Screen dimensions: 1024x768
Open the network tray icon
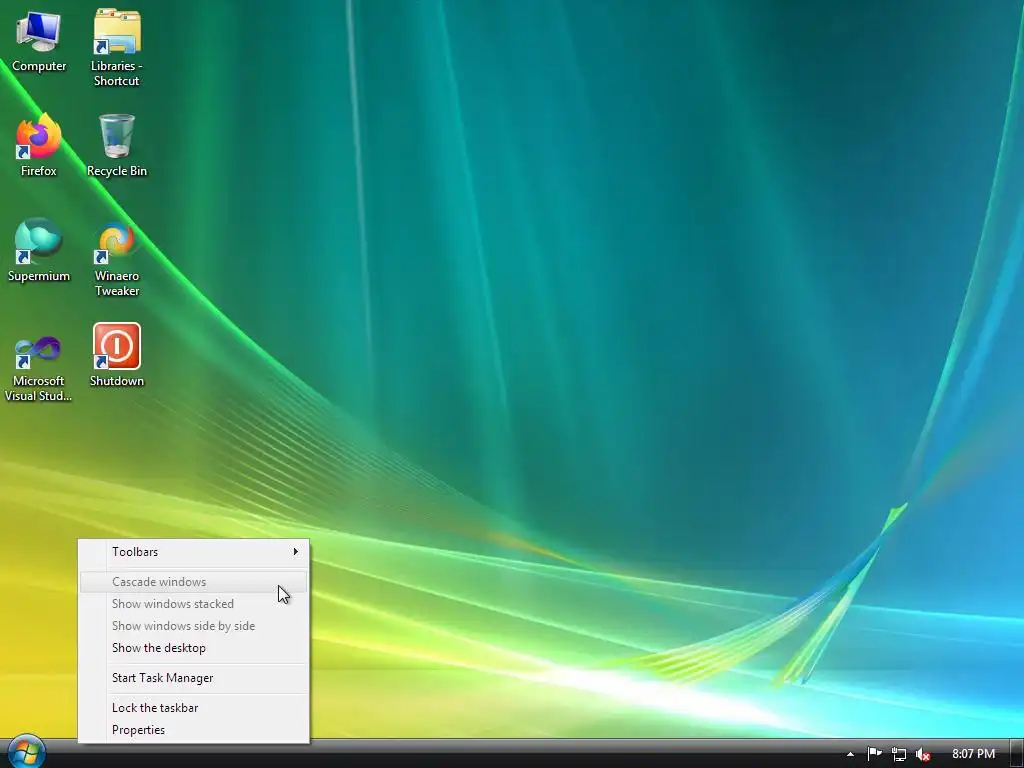[x=899, y=754]
